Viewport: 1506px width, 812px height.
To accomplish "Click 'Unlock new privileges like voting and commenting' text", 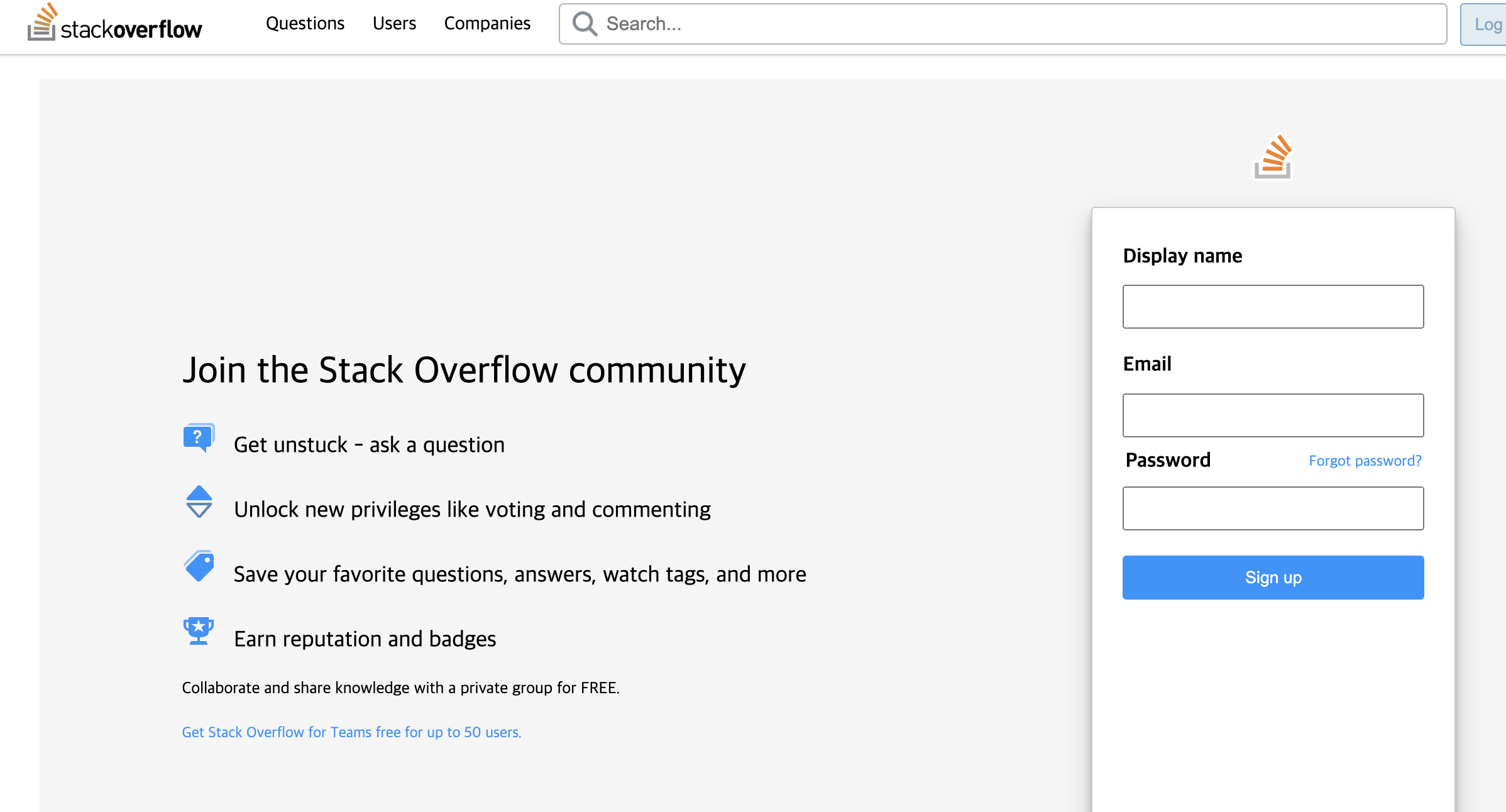I will pyautogui.click(x=472, y=510).
